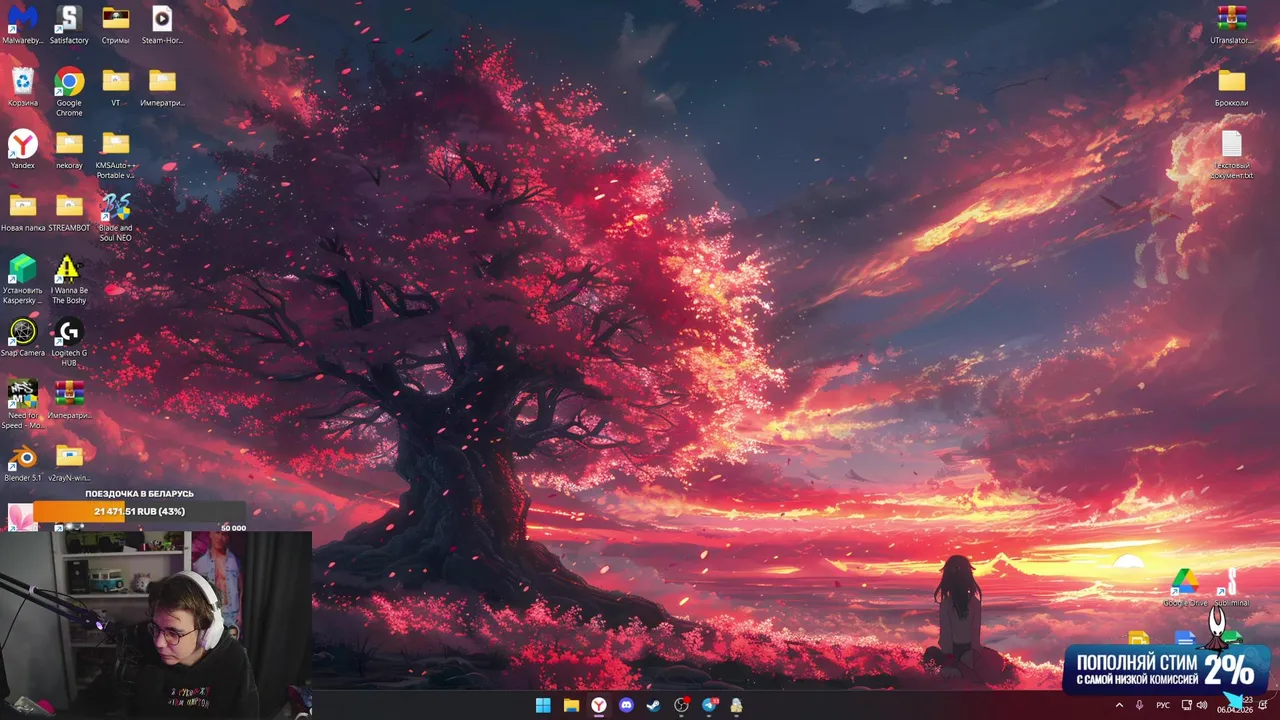This screenshot has width=1280, height=720.
Task: Open the nekoray folder
Action: [x=69, y=149]
